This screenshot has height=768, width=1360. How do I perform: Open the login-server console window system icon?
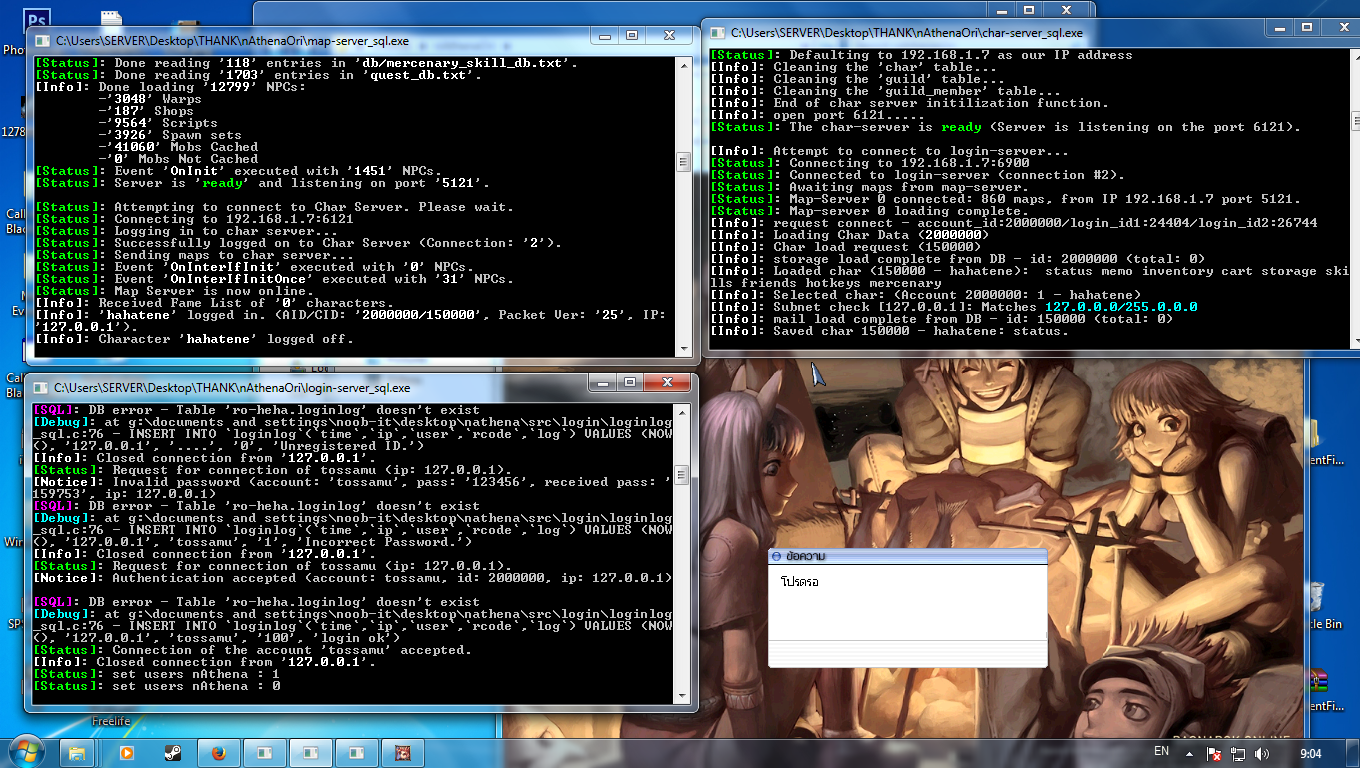tap(39, 387)
